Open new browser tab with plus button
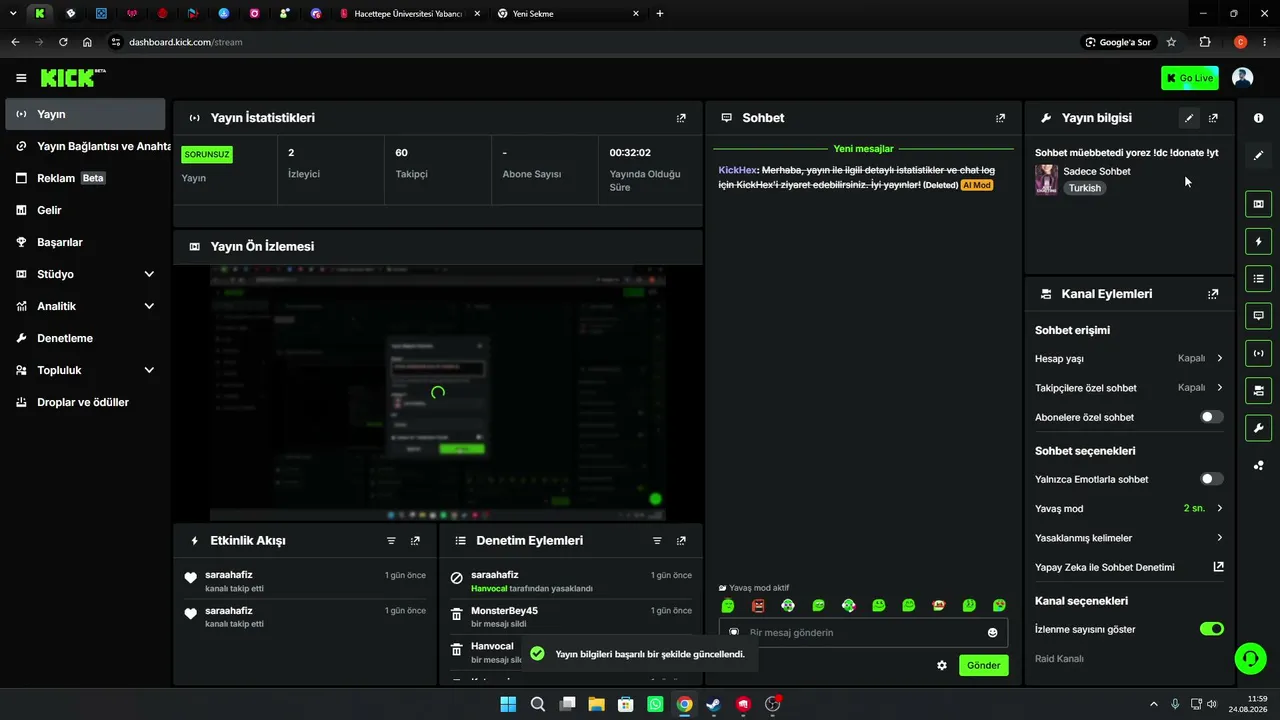 pos(659,14)
